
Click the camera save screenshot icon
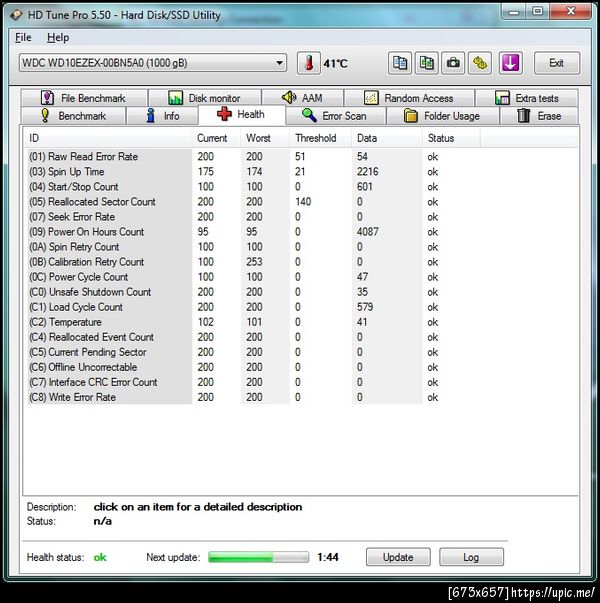(453, 63)
